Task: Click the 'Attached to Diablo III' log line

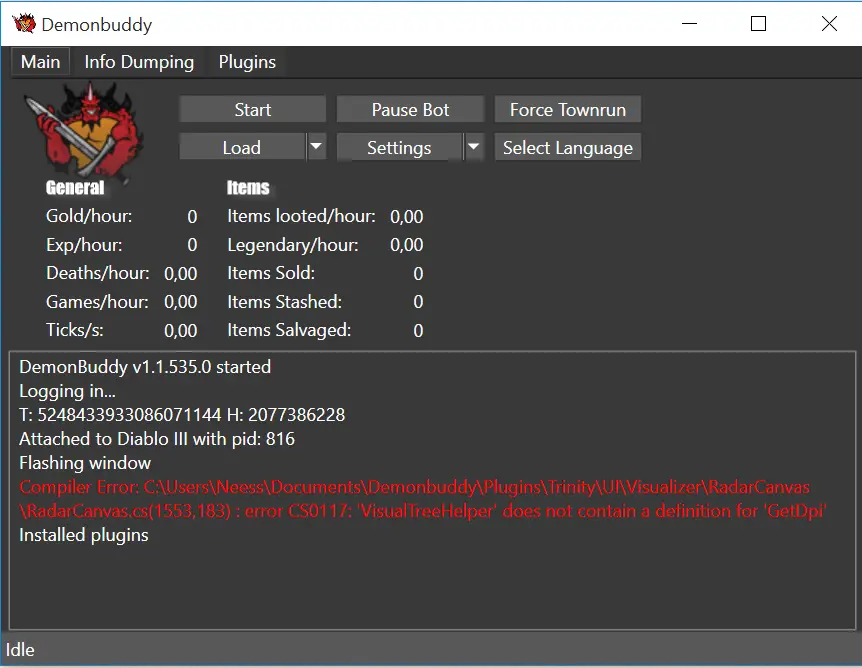Action: 157,439
